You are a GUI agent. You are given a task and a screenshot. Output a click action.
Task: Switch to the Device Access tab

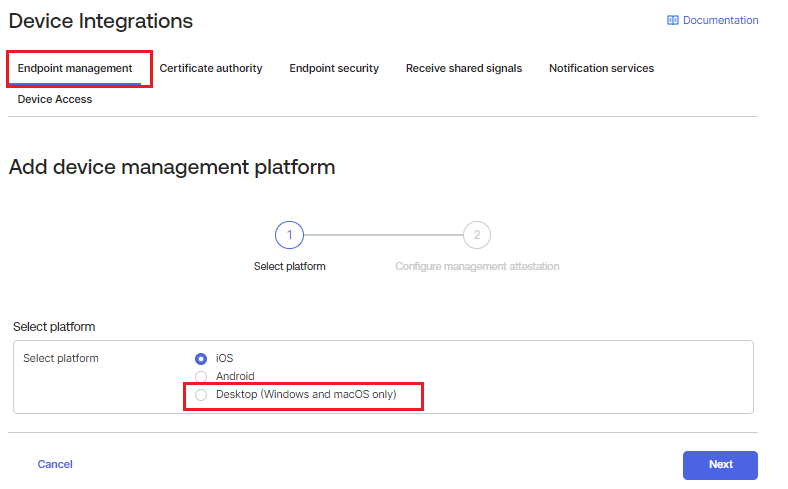tap(55, 99)
